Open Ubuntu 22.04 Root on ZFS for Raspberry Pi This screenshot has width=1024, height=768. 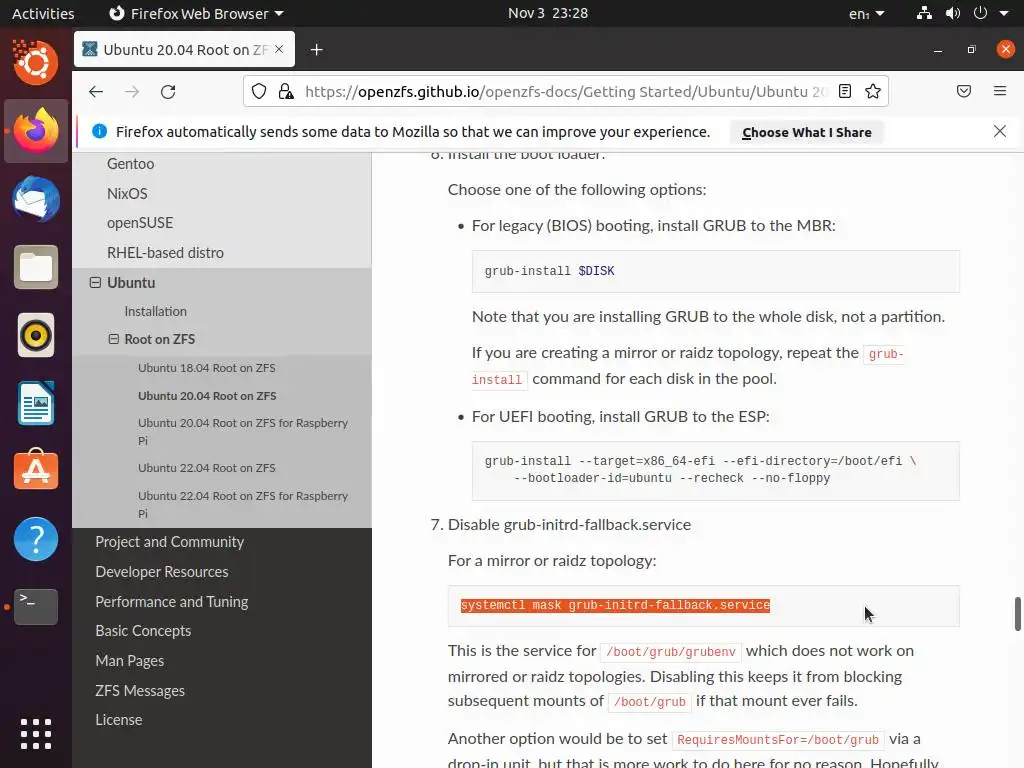click(243, 504)
